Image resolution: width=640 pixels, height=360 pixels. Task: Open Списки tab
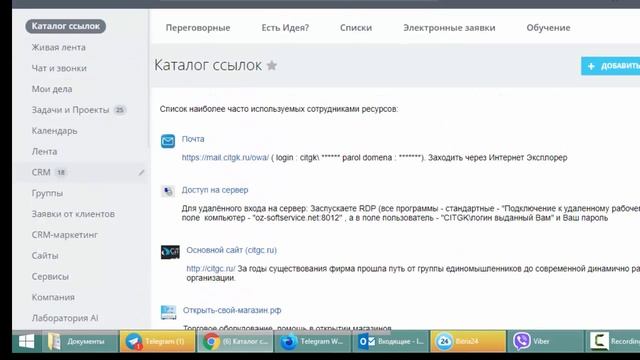click(x=356, y=28)
